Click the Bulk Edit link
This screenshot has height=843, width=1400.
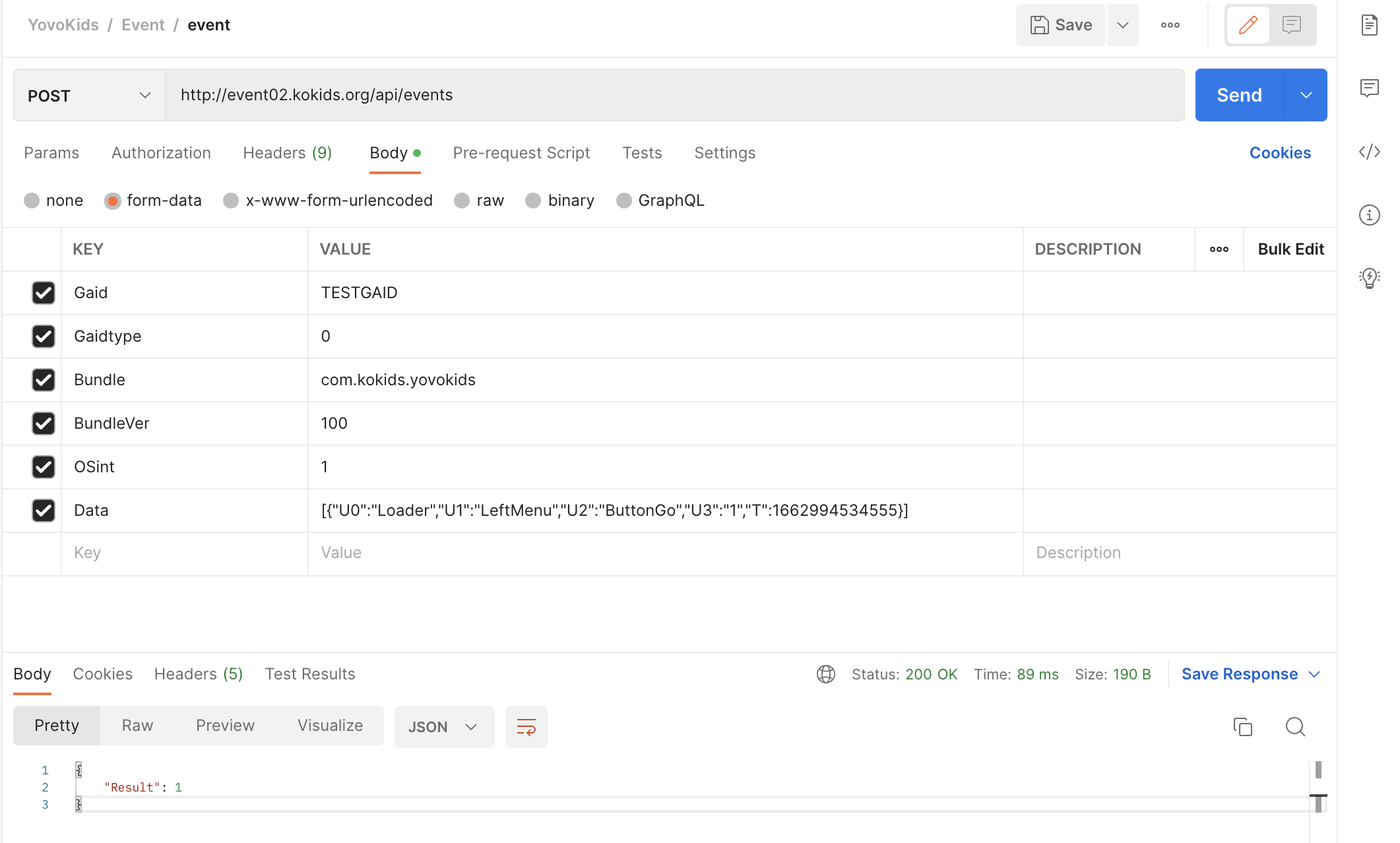tap(1290, 249)
